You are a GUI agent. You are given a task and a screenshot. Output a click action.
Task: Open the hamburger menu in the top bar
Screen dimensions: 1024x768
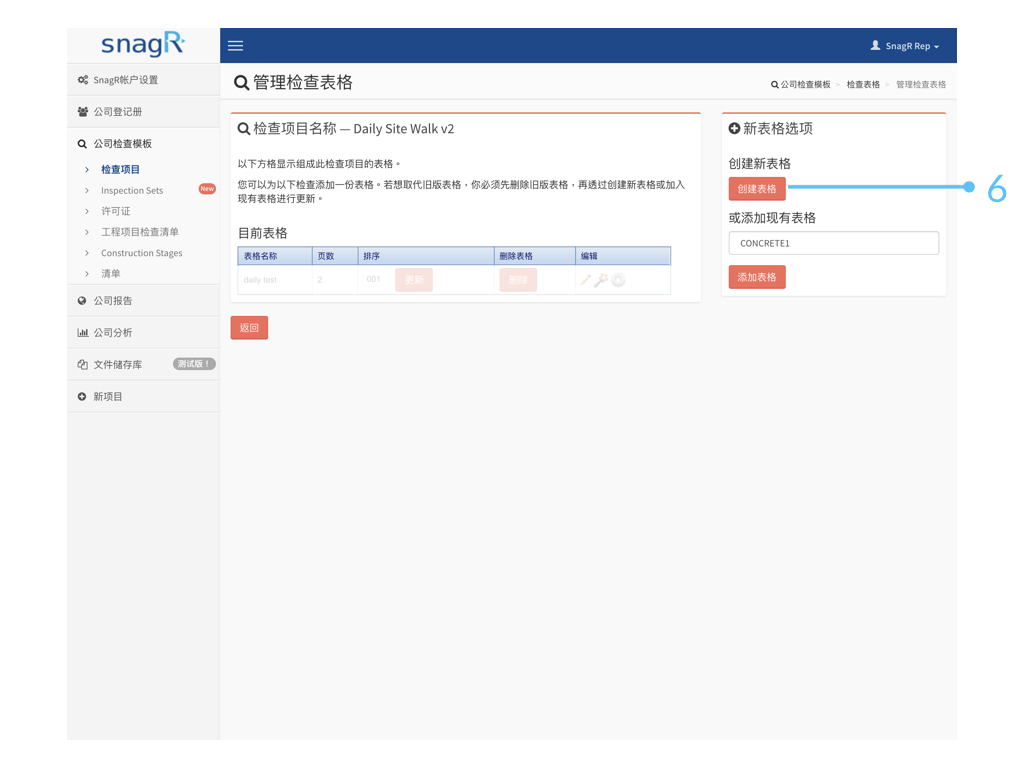(235, 46)
